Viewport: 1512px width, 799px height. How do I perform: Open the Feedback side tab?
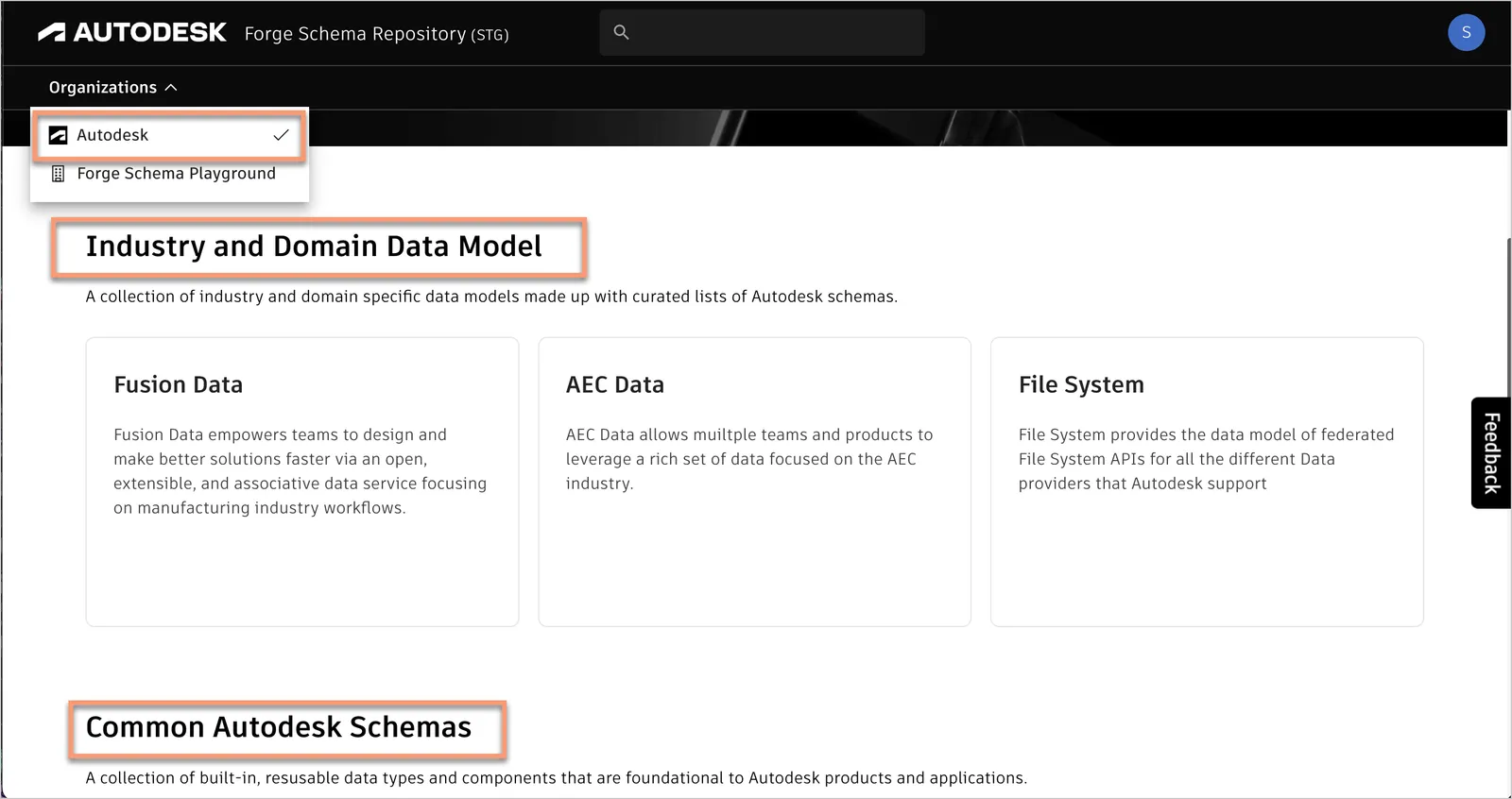pos(1491,453)
